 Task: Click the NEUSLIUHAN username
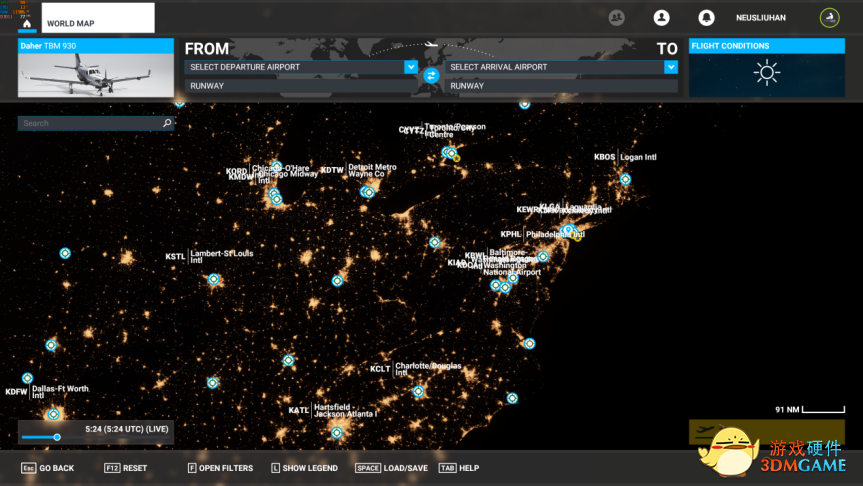tap(761, 18)
